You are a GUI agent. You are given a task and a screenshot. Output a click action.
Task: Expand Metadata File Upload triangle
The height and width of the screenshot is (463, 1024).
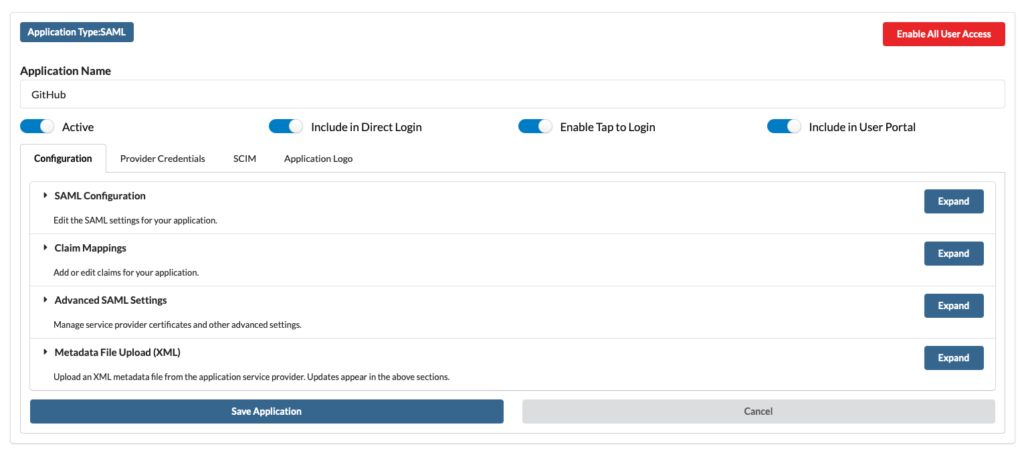pyautogui.click(x=46, y=352)
